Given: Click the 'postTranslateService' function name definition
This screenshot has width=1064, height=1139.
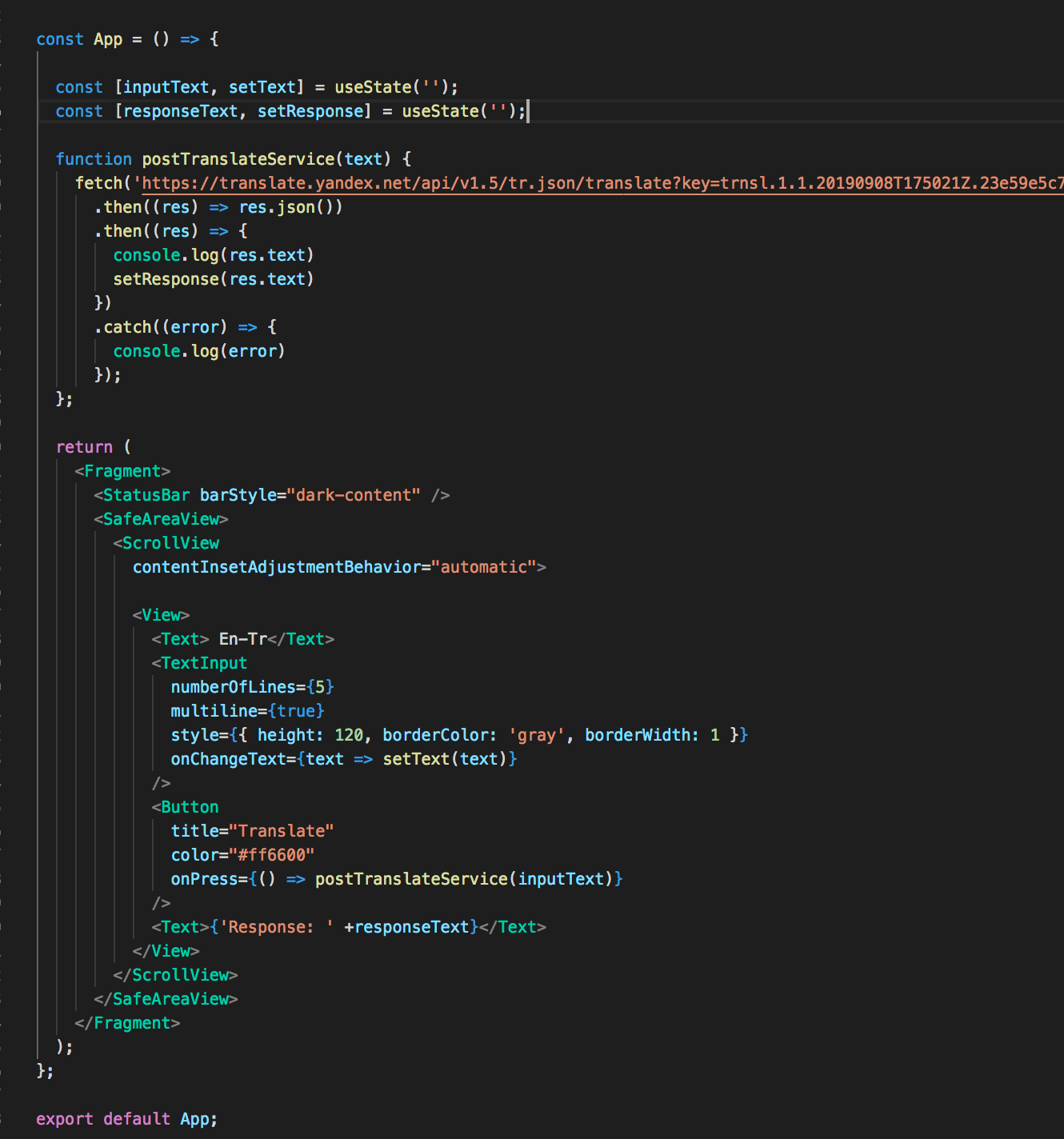Looking at the screenshot, I should click(238, 159).
